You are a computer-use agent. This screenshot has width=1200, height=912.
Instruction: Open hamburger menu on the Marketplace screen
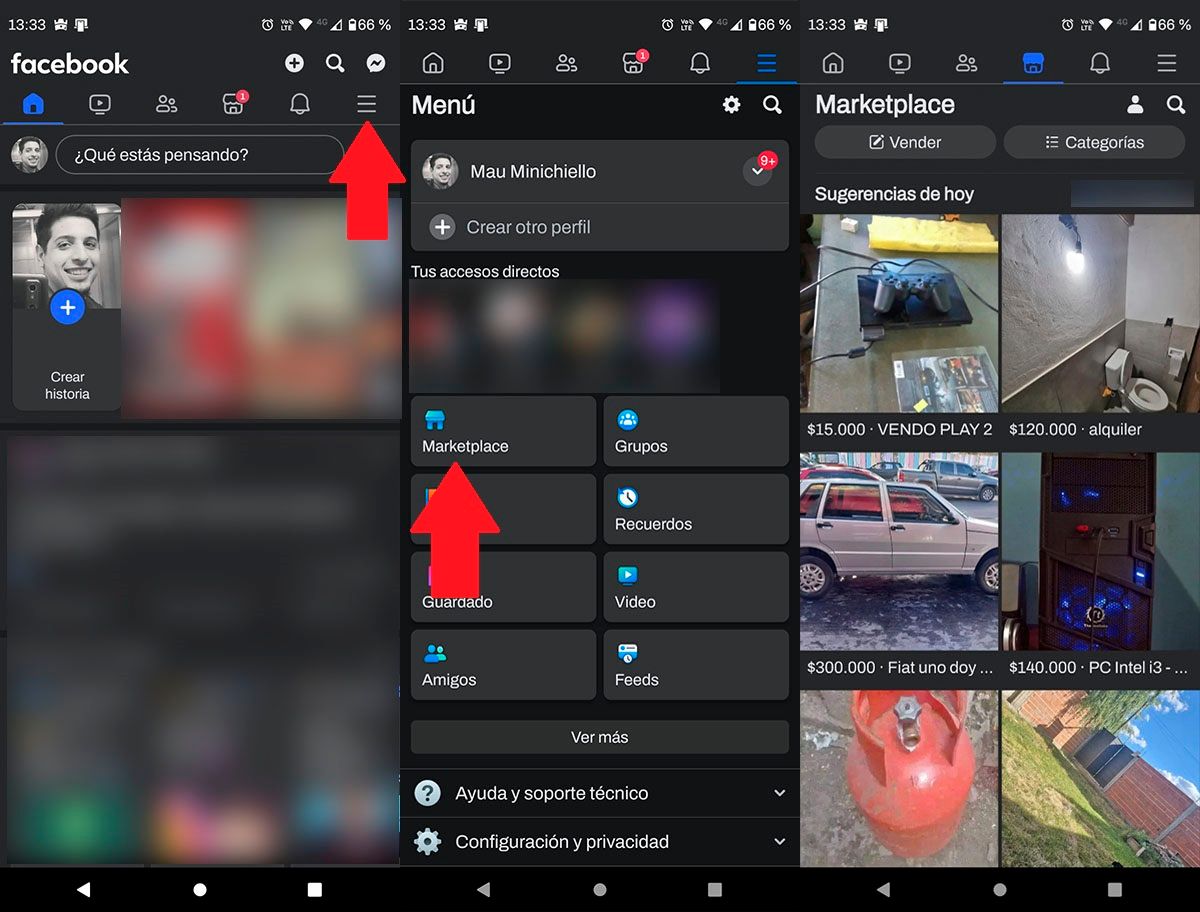tap(1167, 63)
